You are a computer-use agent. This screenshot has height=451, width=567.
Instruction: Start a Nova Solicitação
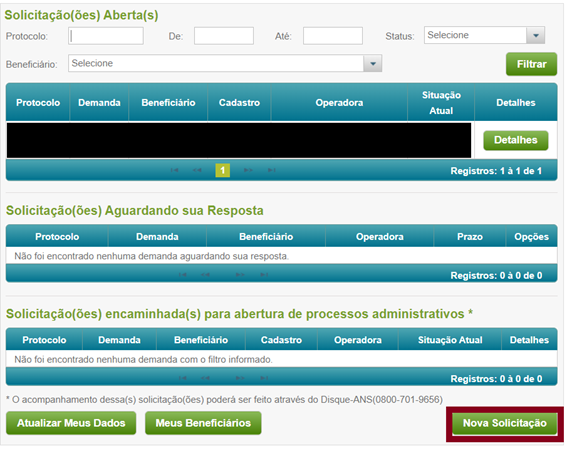tap(504, 423)
